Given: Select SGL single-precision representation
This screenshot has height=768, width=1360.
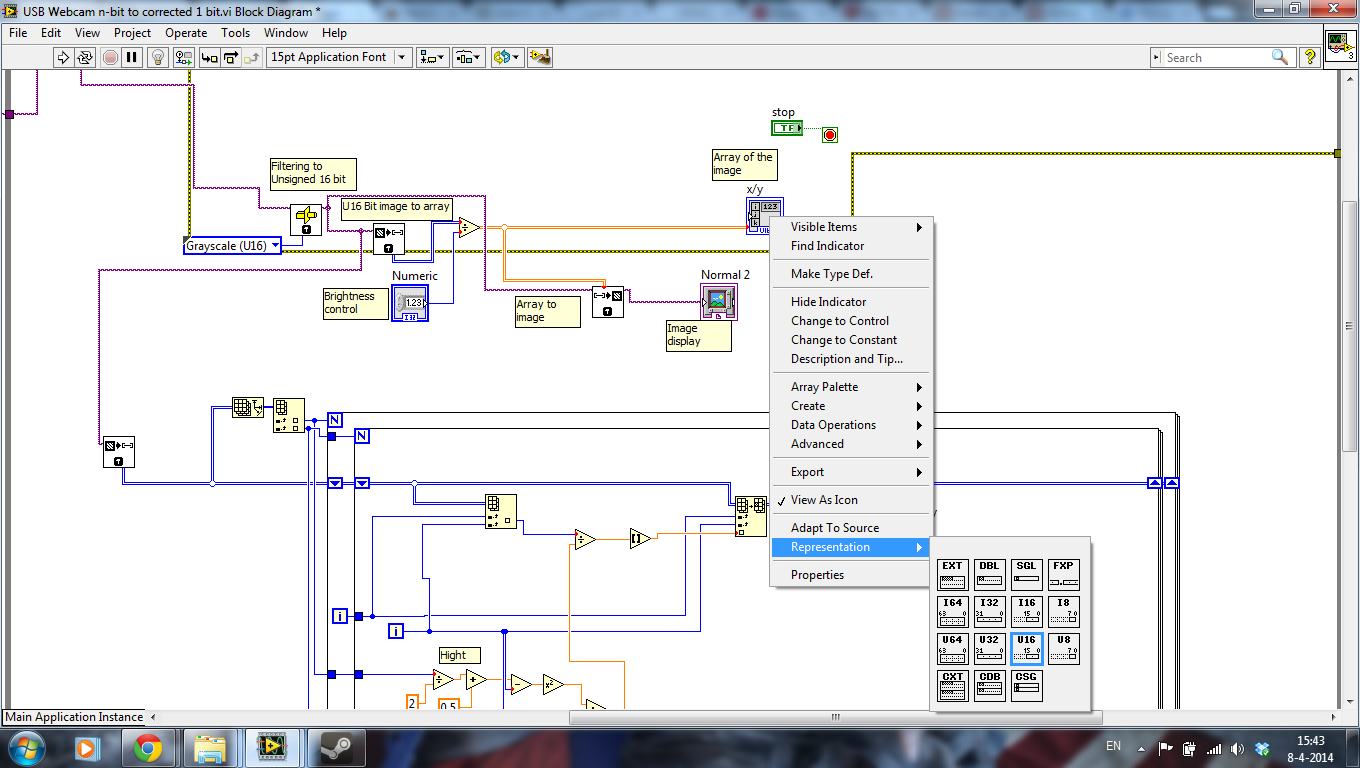Looking at the screenshot, I should tap(1026, 575).
